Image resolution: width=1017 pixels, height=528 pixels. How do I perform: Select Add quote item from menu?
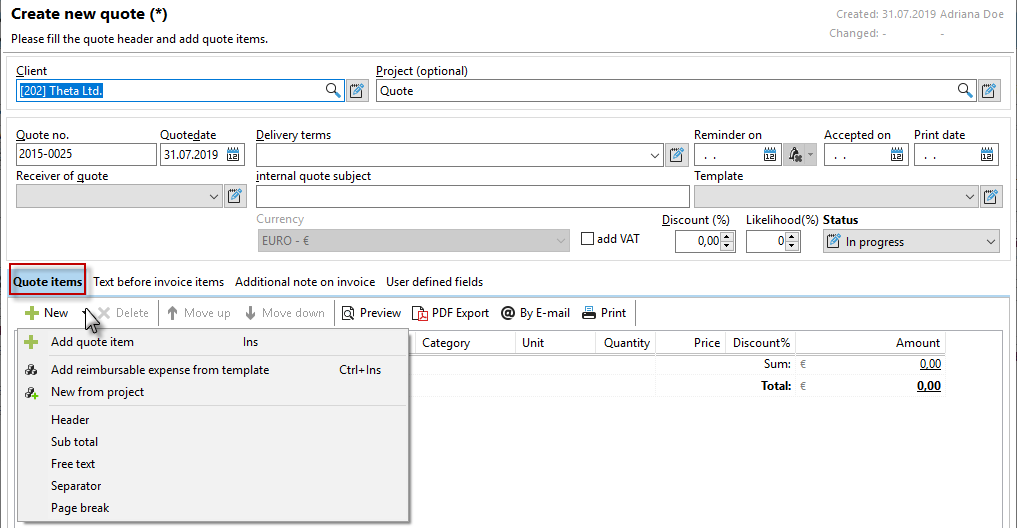(x=92, y=342)
